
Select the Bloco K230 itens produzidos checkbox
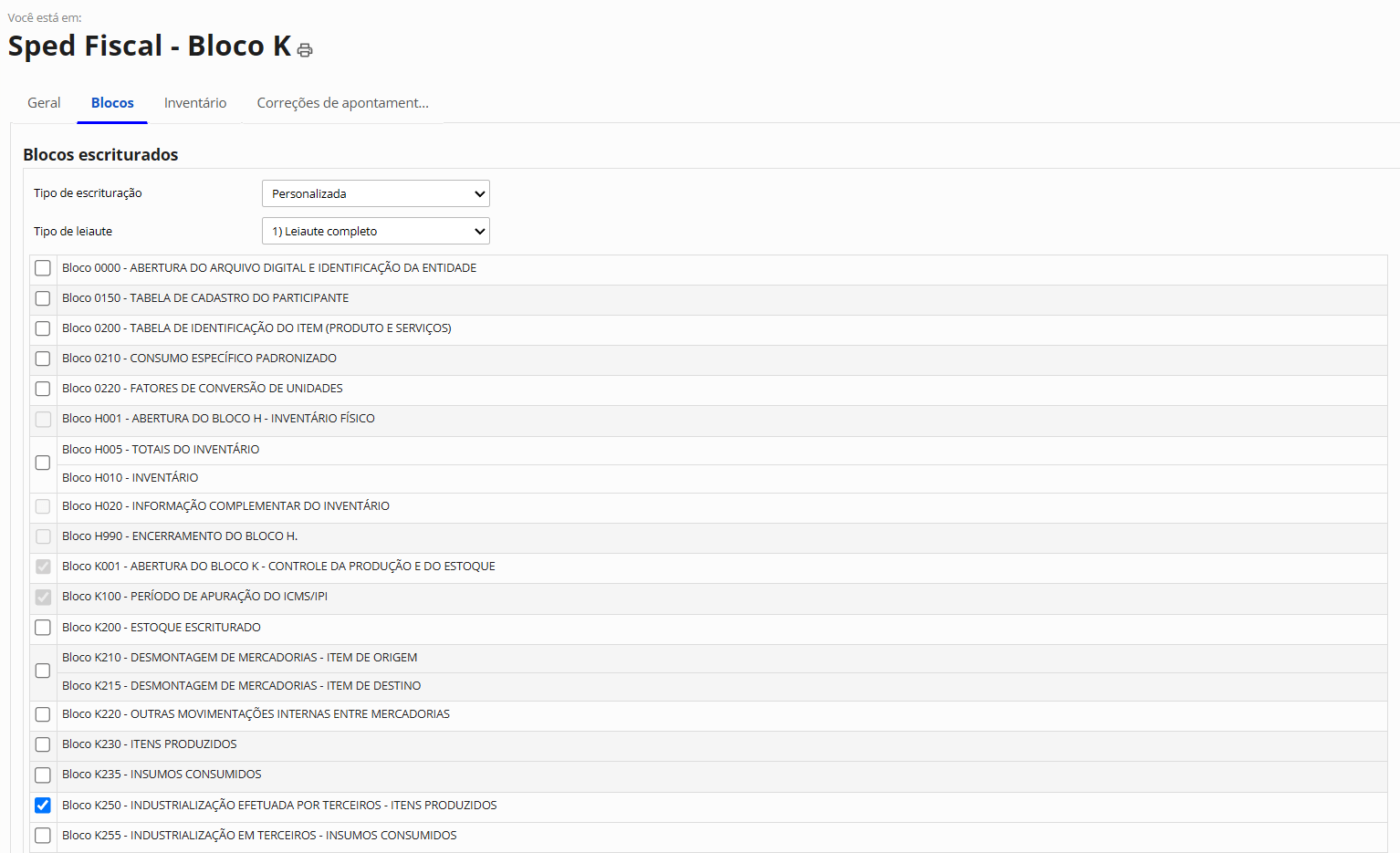tap(43, 744)
